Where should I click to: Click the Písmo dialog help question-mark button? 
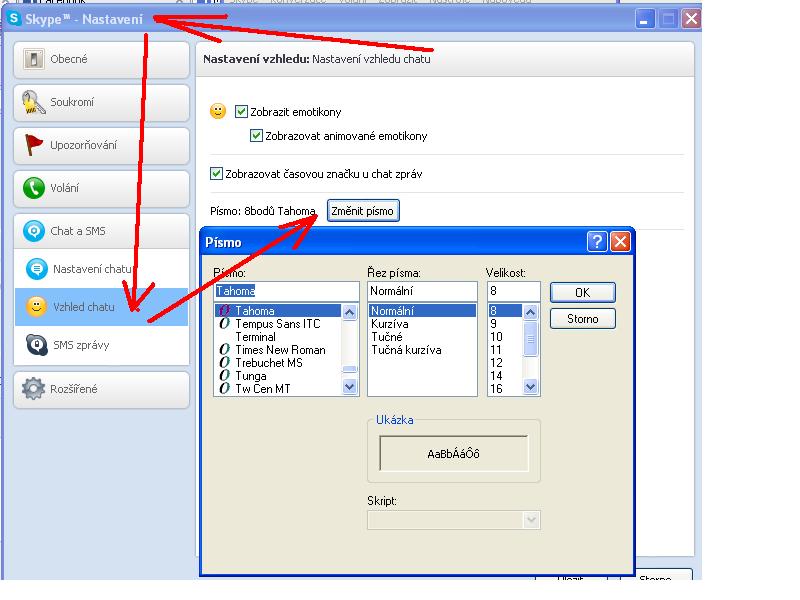pyautogui.click(x=597, y=241)
